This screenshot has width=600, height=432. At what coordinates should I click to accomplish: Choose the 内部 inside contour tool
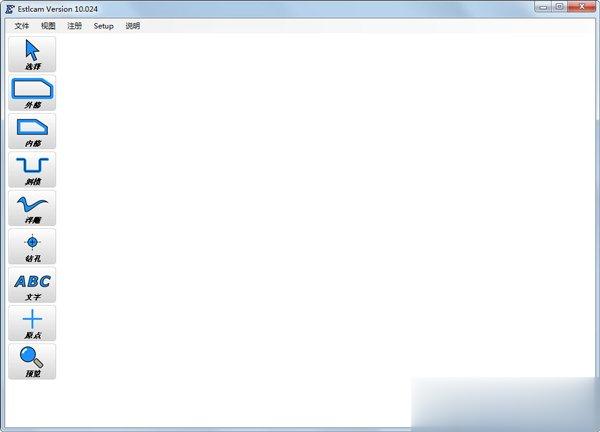click(x=32, y=131)
